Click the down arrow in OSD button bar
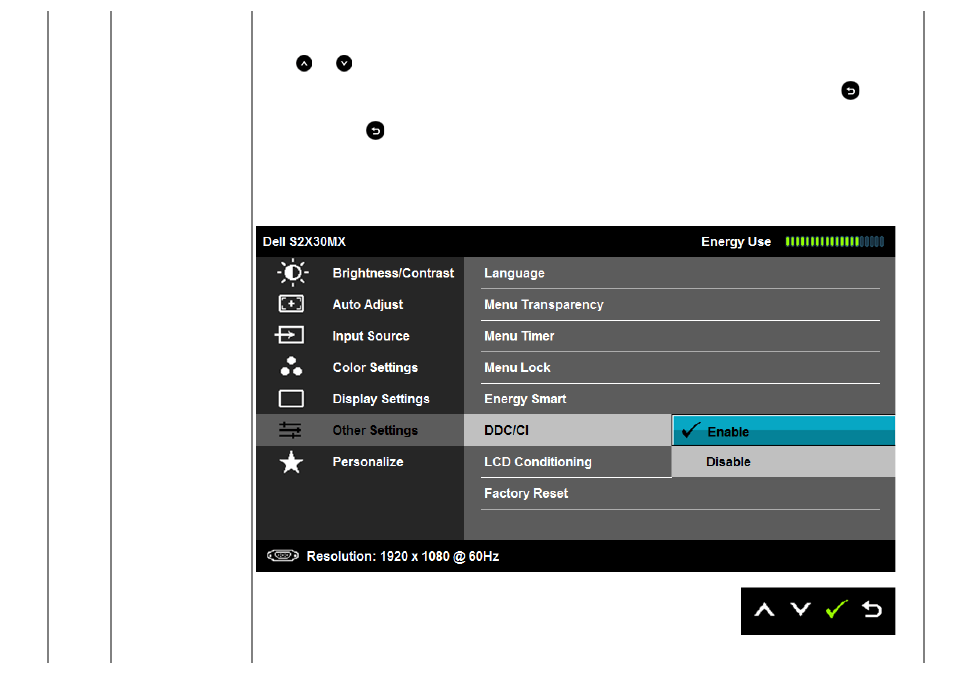This screenshot has height=675, width=954. click(x=800, y=609)
